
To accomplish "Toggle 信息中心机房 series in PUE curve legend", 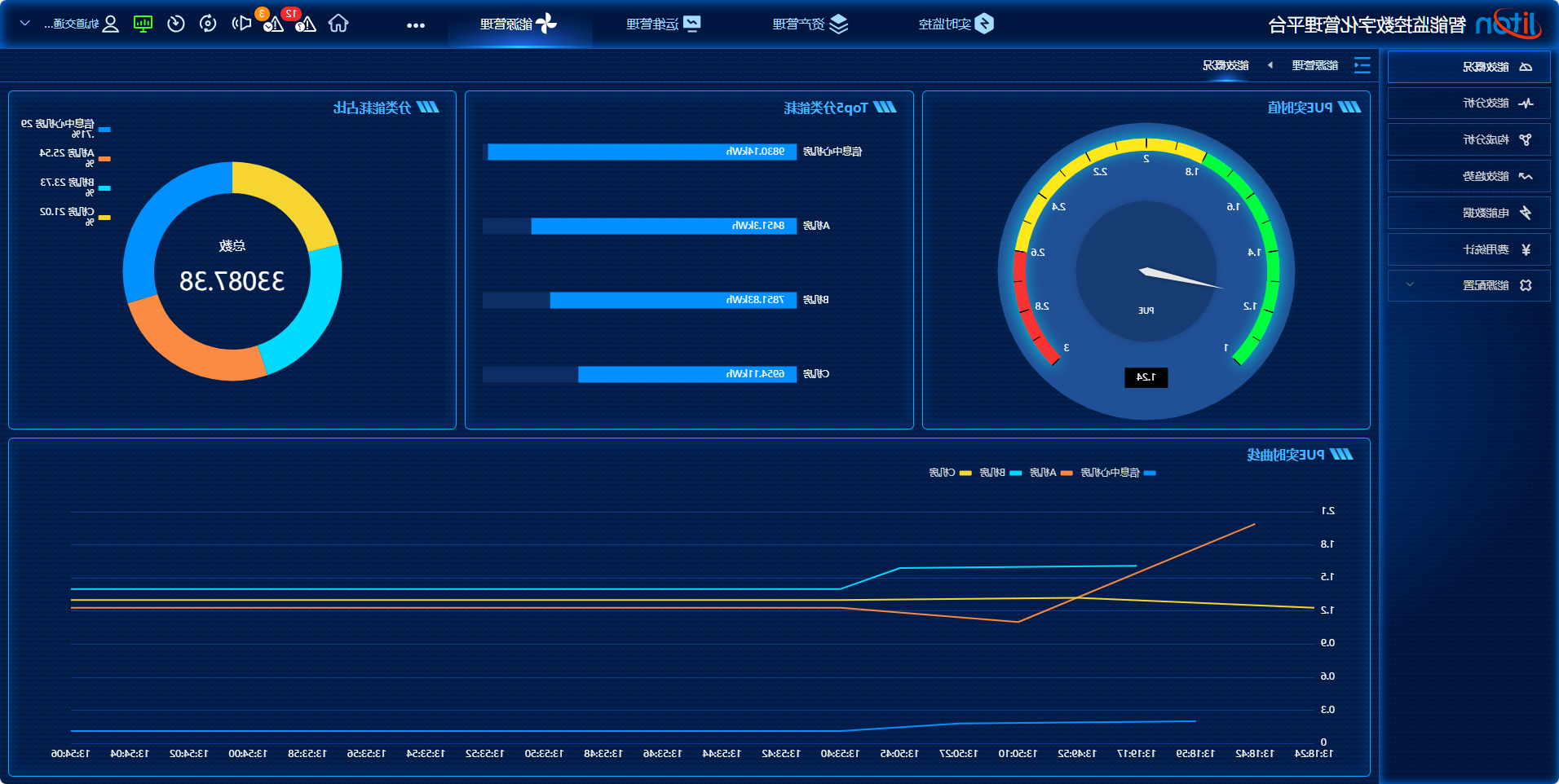I will (x=1118, y=473).
